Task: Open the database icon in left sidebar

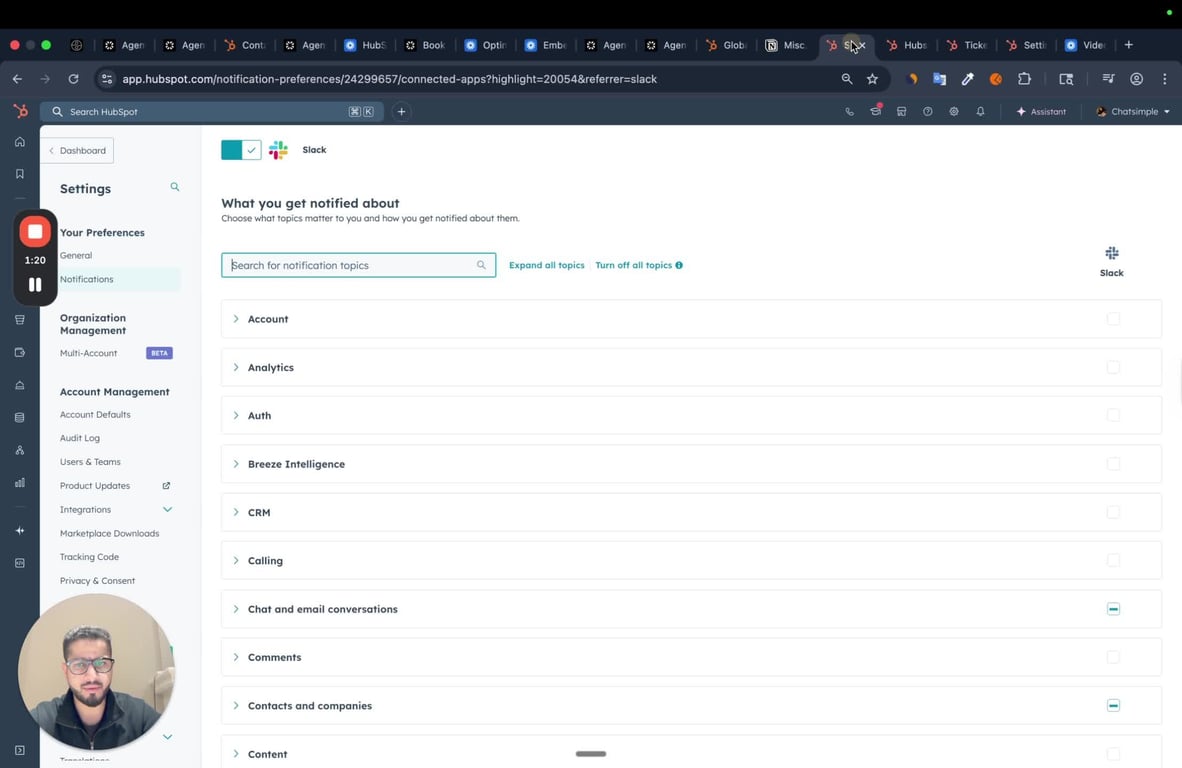Action: click(20, 418)
